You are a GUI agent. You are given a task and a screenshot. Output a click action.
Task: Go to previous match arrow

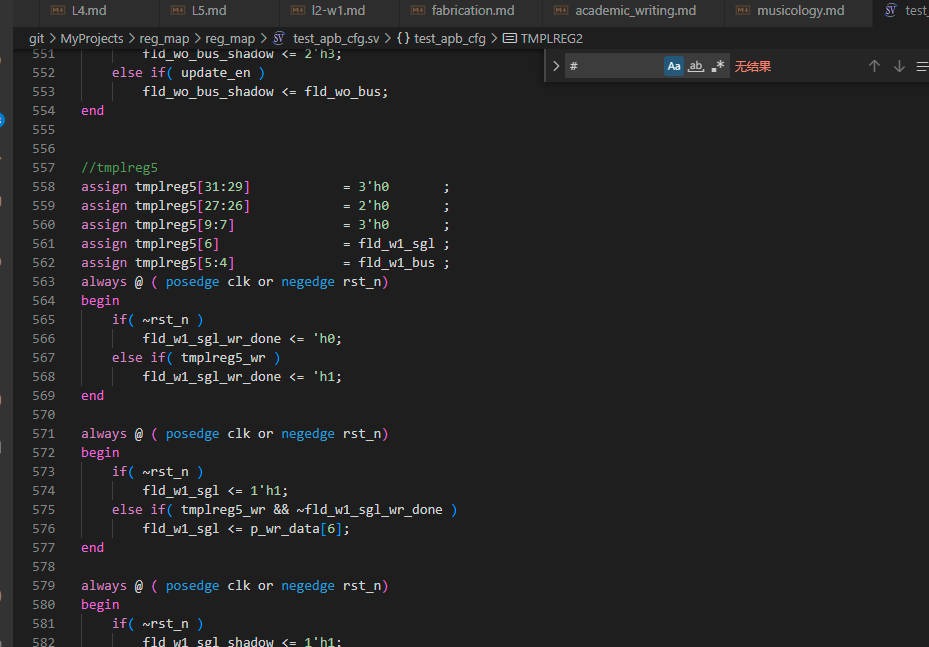pyautogui.click(x=874, y=66)
